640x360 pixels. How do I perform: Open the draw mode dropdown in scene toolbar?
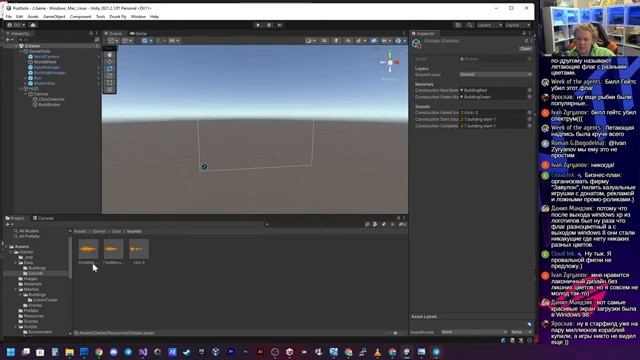pyautogui.click(x=310, y=41)
